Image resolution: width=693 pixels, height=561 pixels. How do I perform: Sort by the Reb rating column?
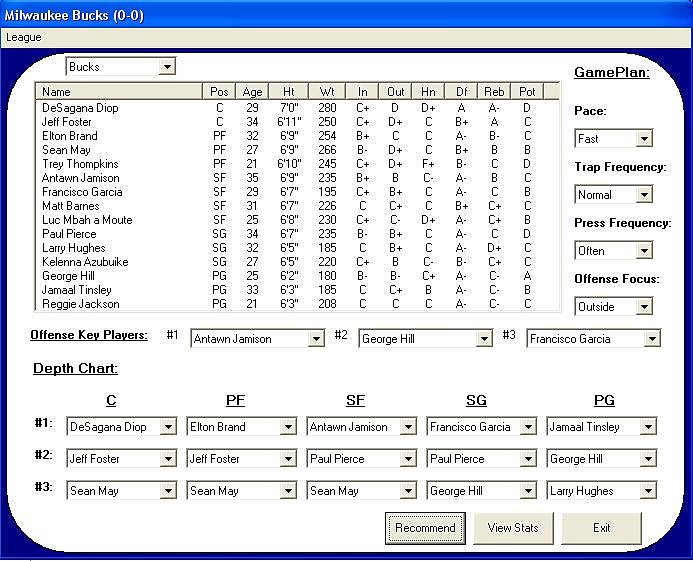pos(494,92)
